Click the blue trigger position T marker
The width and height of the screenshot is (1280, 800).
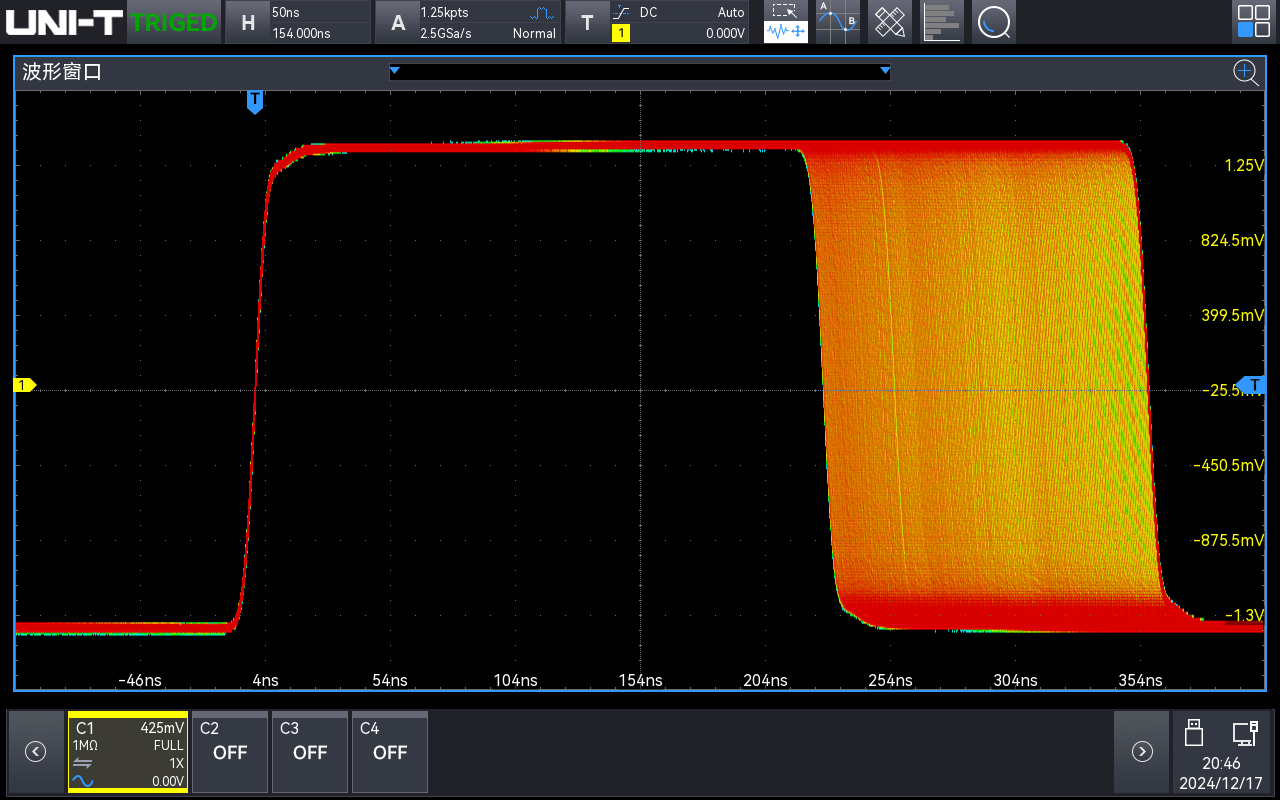tap(255, 101)
